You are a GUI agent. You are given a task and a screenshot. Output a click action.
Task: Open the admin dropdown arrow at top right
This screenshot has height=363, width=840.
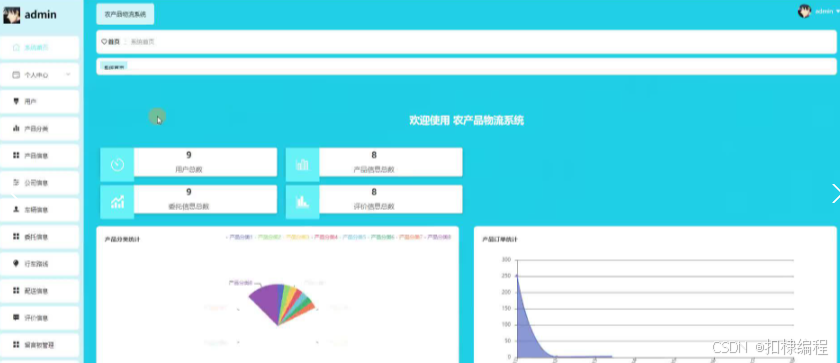(837, 11)
